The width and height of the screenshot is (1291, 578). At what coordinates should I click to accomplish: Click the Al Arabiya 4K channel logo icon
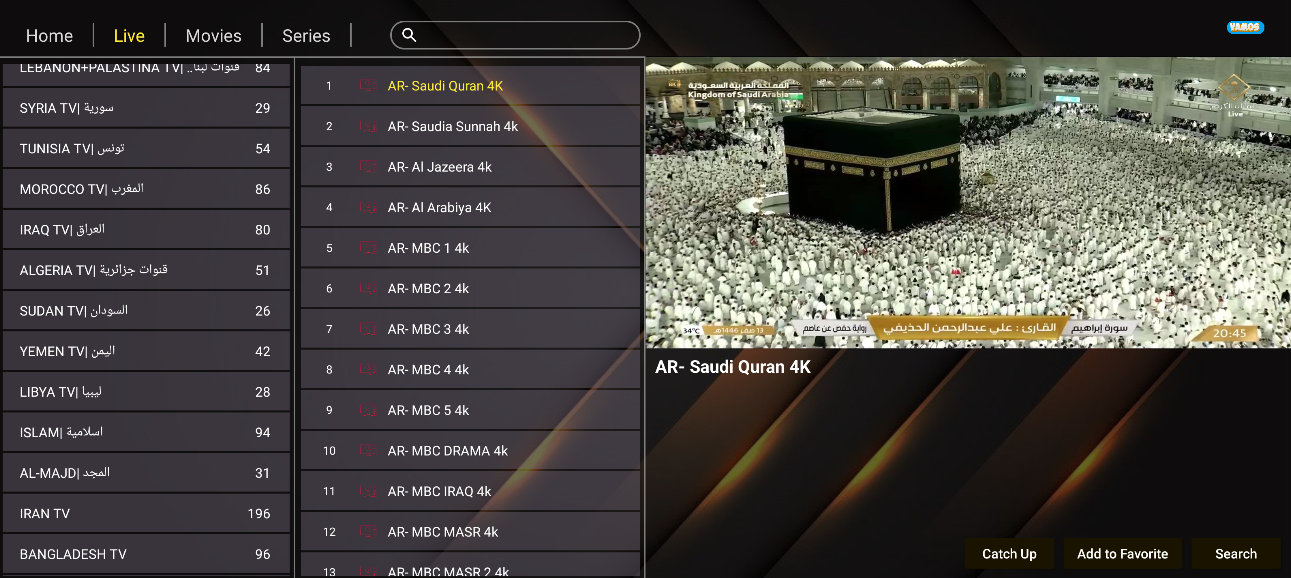click(368, 208)
